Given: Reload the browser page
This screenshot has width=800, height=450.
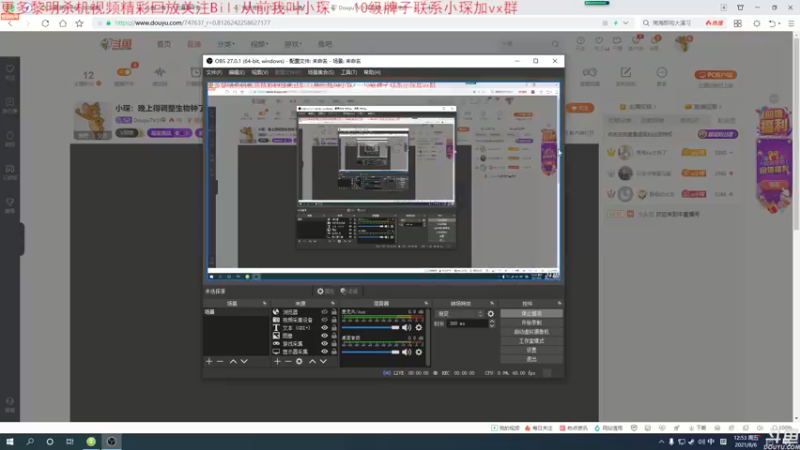Looking at the screenshot, I should (x=45, y=23).
